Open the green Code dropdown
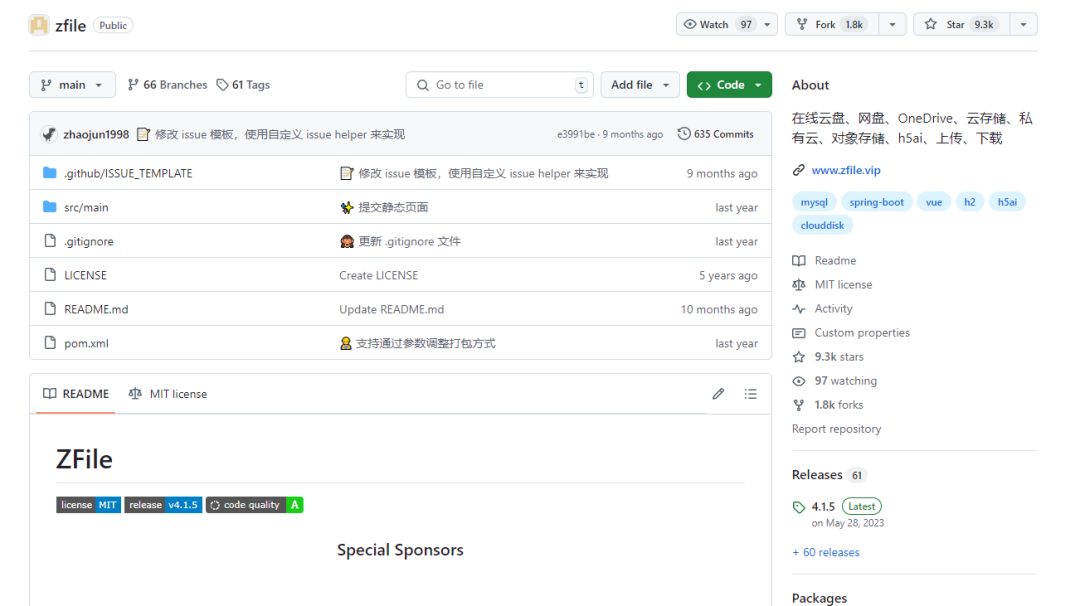The width and height of the screenshot is (1080, 606). pyautogui.click(x=729, y=84)
